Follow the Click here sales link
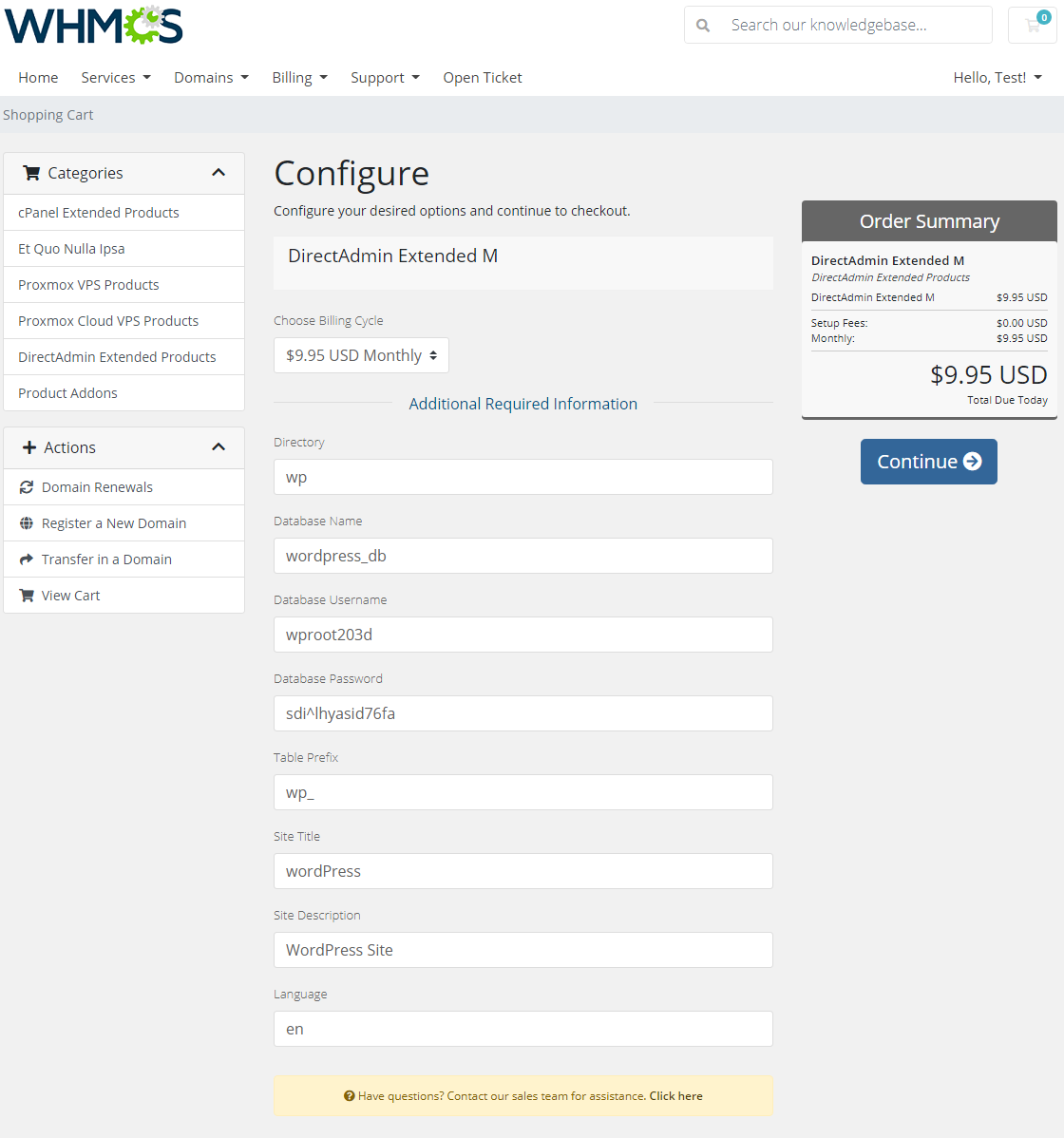This screenshot has height=1138, width=1064. (675, 1096)
